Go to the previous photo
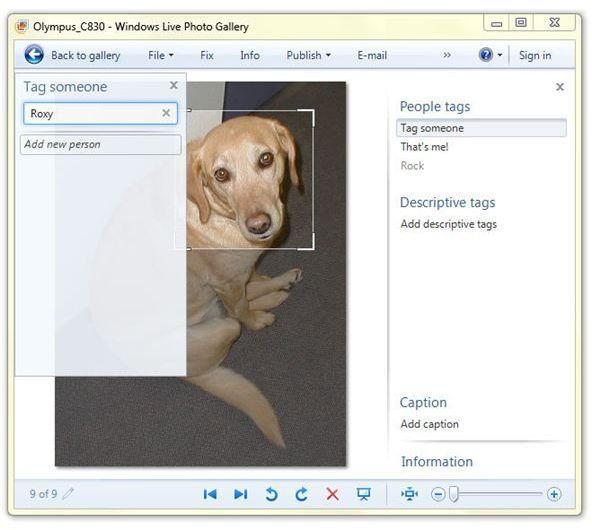 [210, 494]
